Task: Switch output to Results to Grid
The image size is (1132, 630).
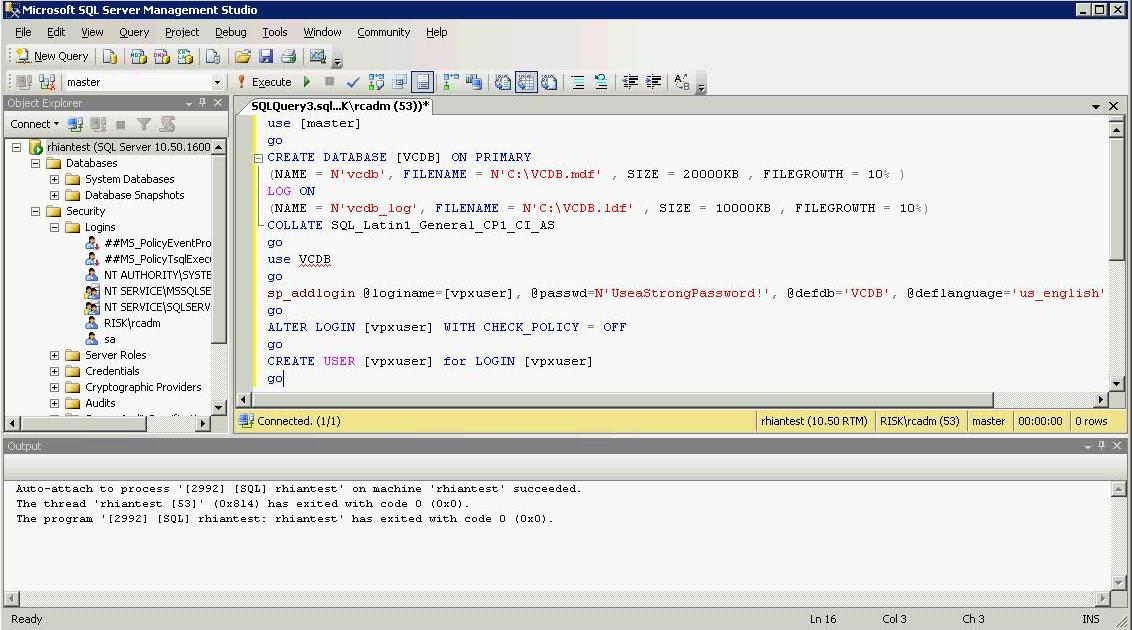Action: click(526, 82)
